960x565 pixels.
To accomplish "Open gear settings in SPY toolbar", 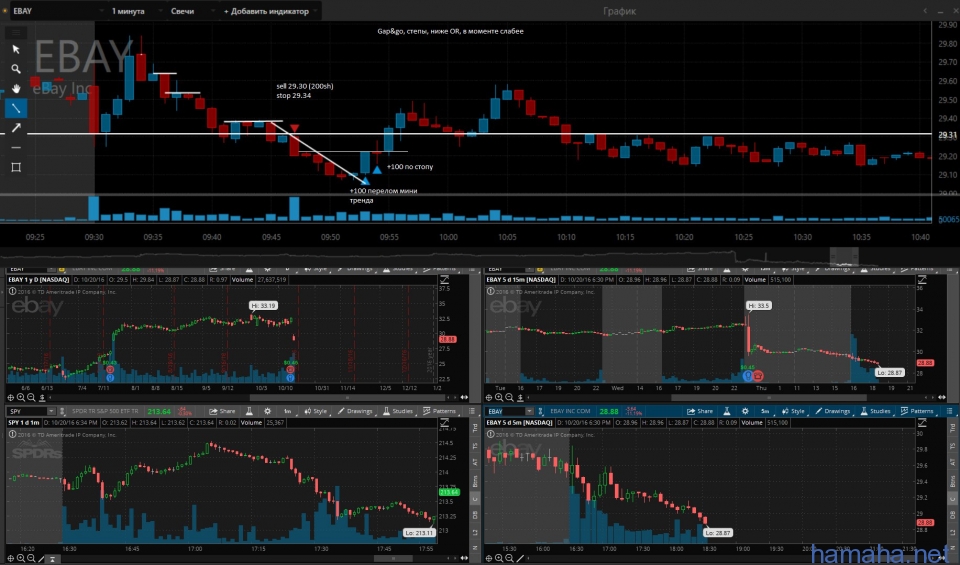I will (267, 411).
